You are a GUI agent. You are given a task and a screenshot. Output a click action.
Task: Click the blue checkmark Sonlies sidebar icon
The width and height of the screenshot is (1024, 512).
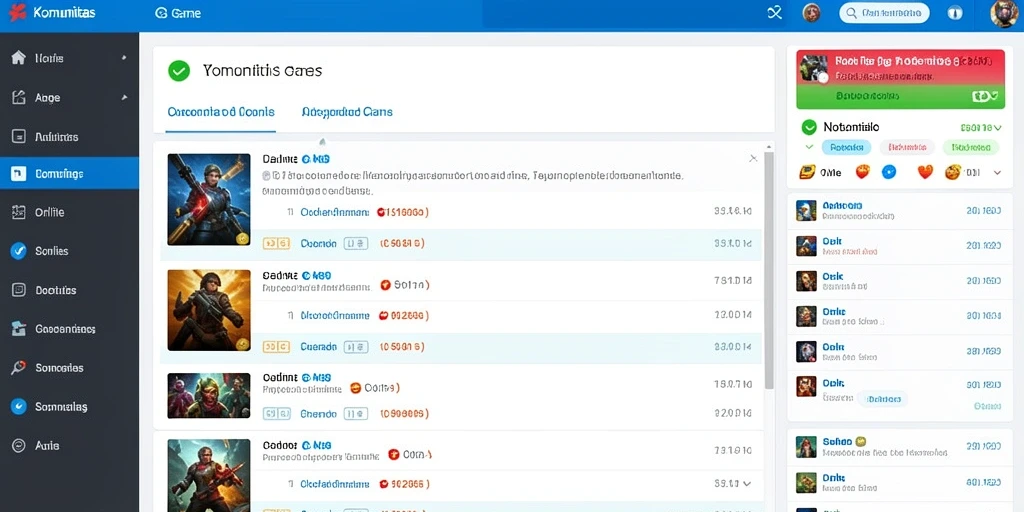point(18,251)
